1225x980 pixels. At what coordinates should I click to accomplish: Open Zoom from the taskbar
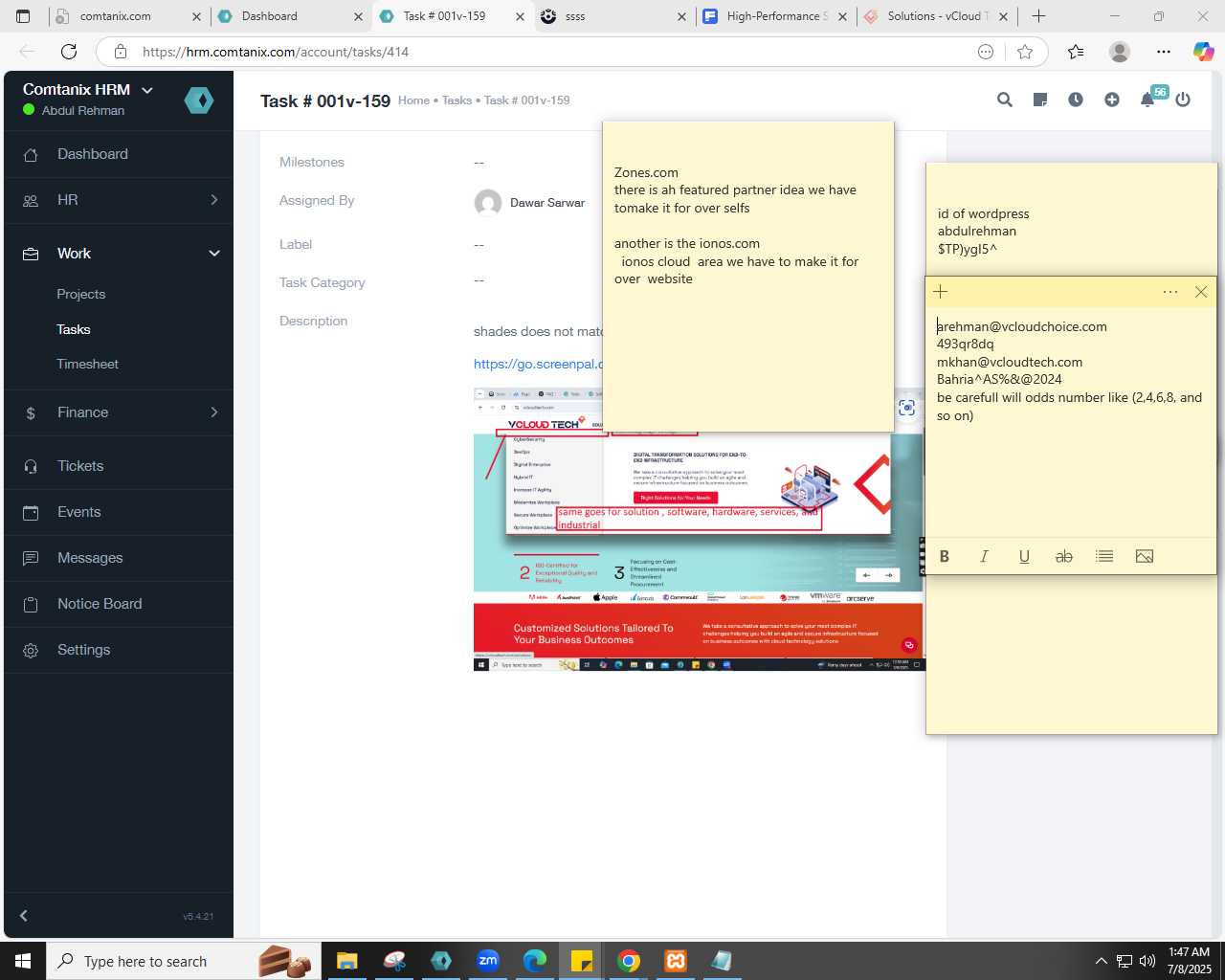(488, 961)
